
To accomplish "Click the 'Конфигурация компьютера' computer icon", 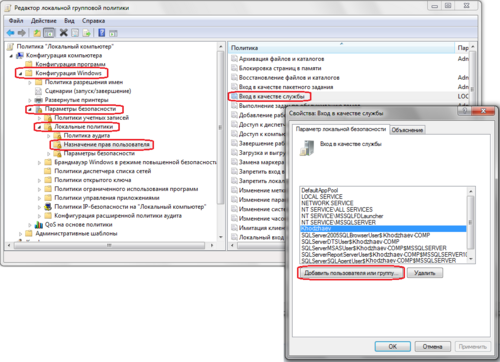I will 20,55.
